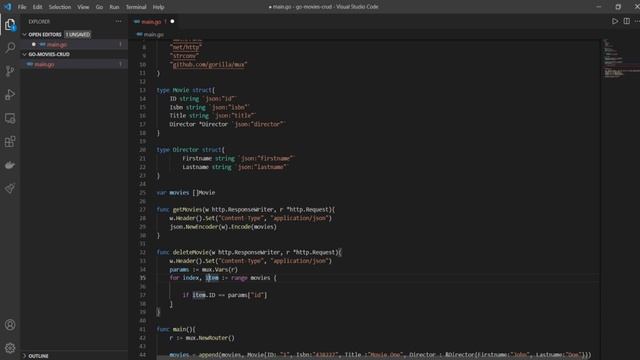This screenshot has height=360, width=640.
Task: Minimize the VS Code window
Action: point(599,7)
